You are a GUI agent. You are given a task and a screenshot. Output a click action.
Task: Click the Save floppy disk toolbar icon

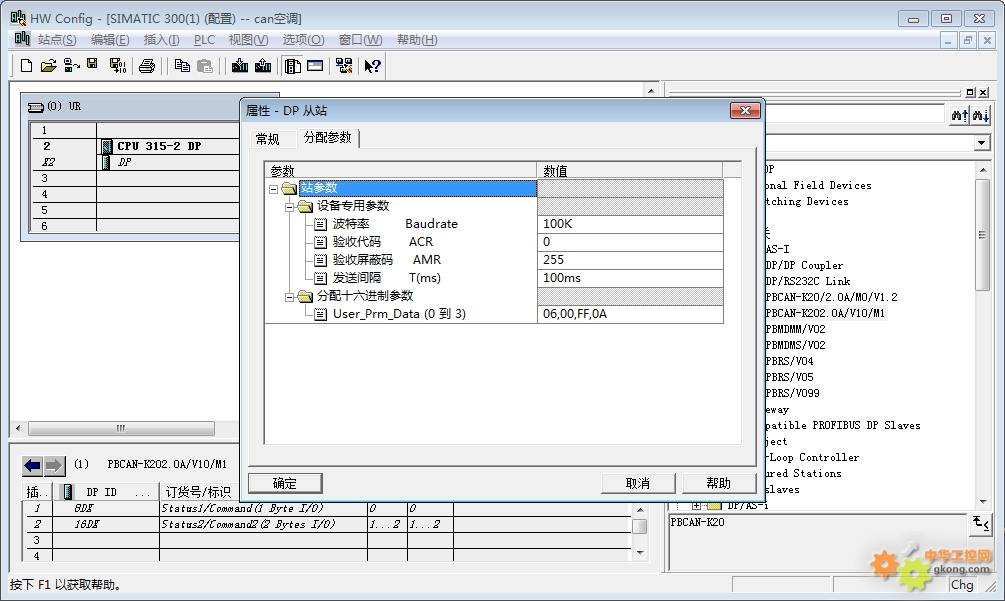pyautogui.click(x=92, y=64)
